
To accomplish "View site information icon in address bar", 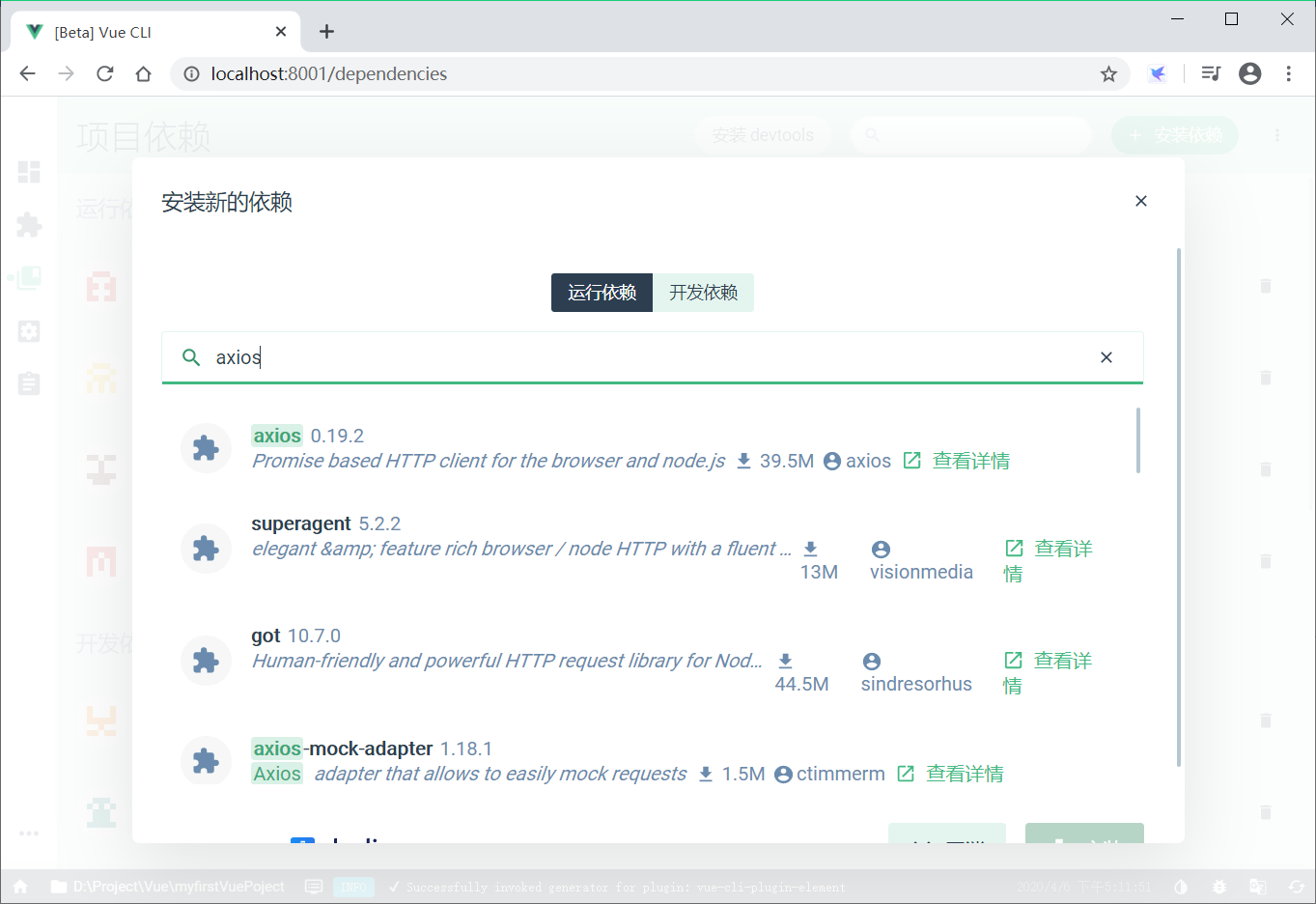I will (191, 73).
